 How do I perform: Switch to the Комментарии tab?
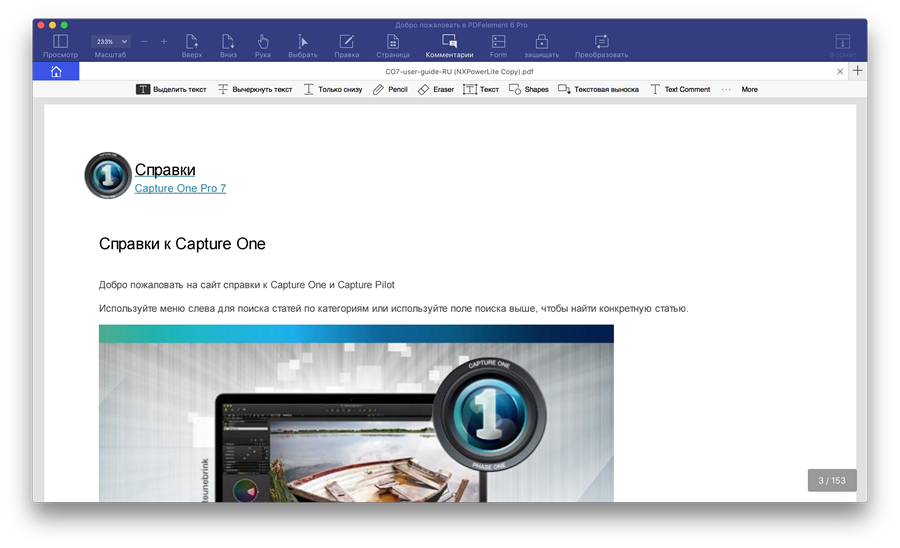[449, 46]
